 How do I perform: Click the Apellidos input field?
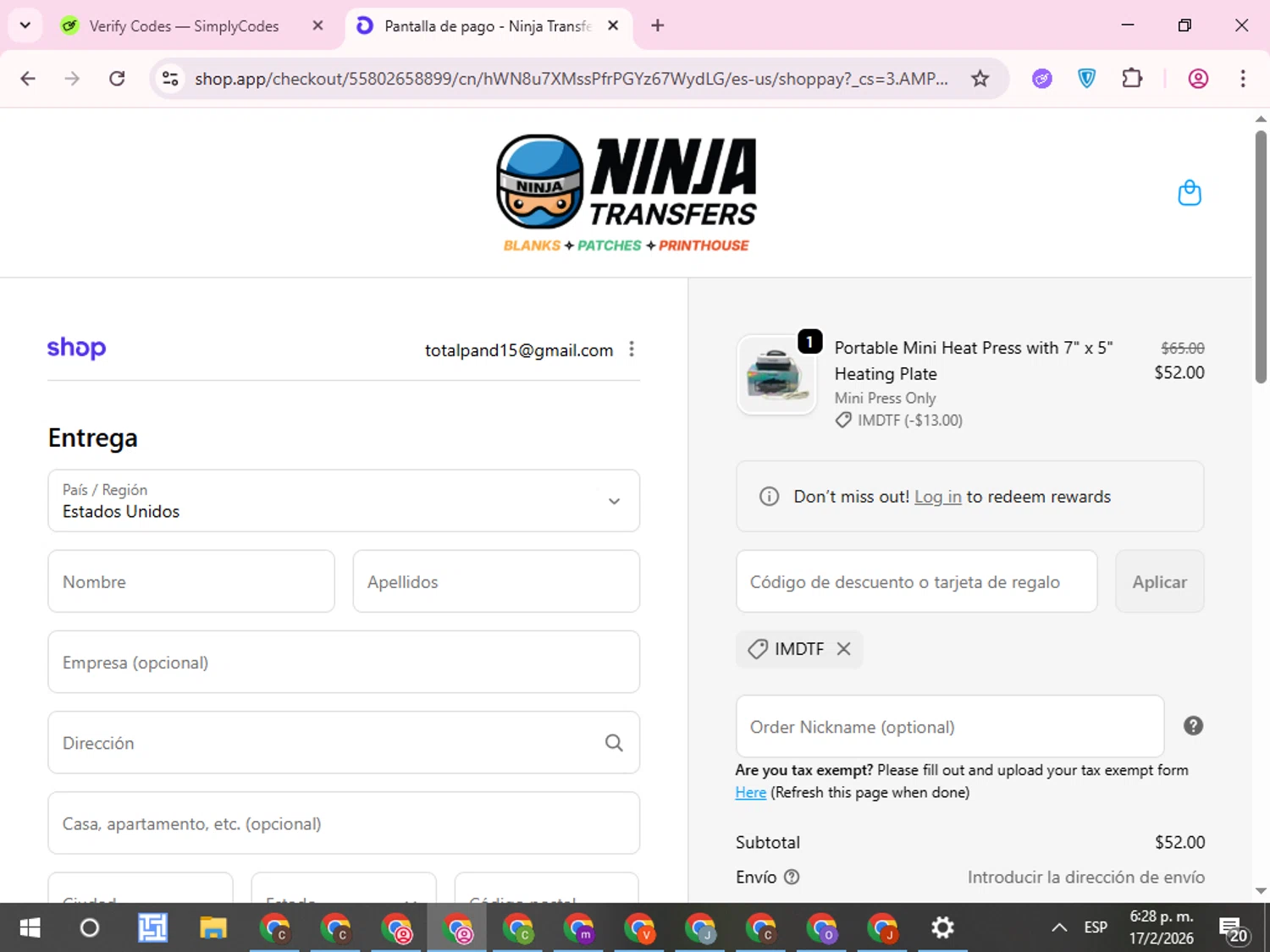click(x=496, y=581)
